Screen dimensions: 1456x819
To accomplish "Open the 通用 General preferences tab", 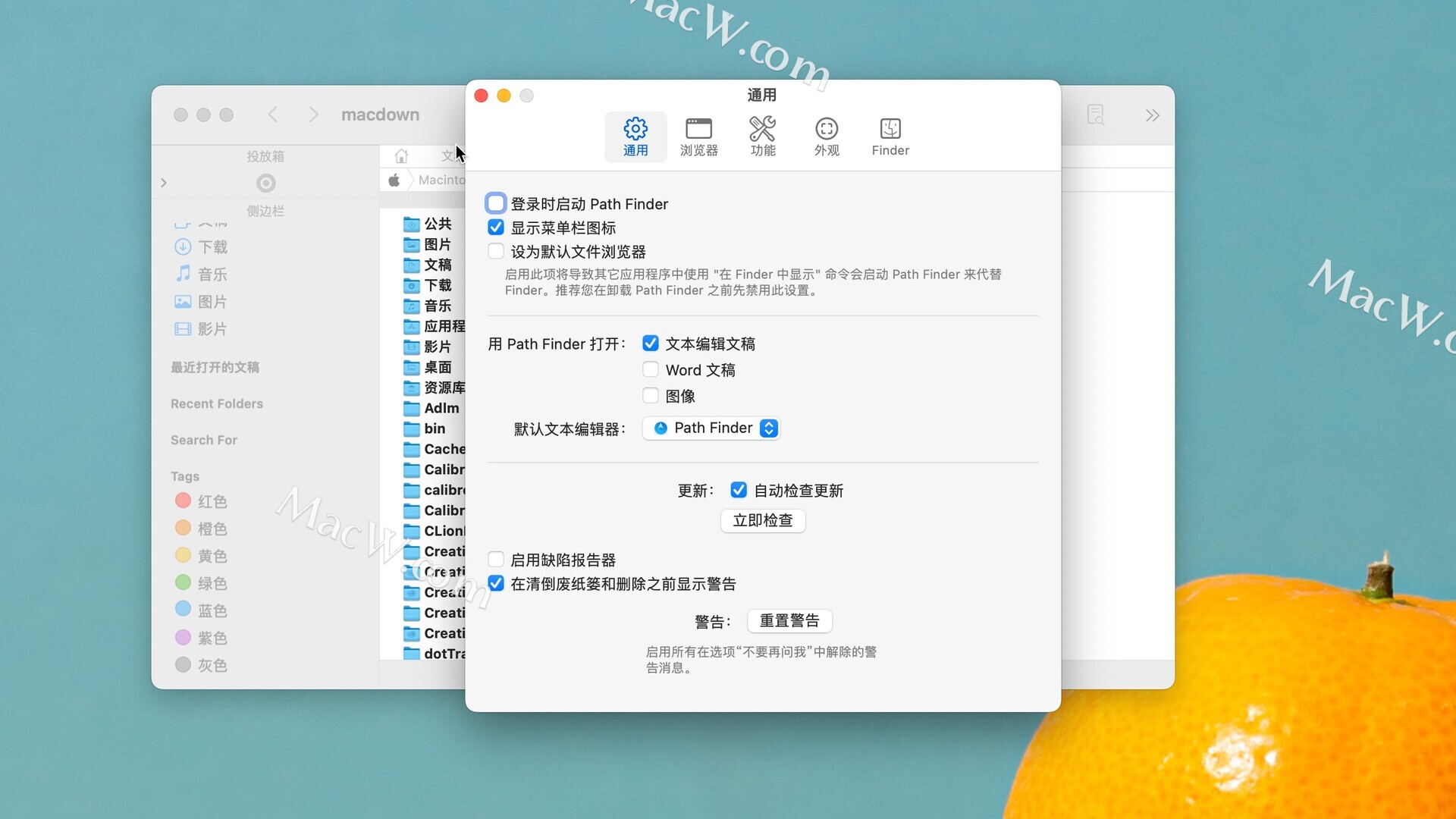I will pos(635,136).
